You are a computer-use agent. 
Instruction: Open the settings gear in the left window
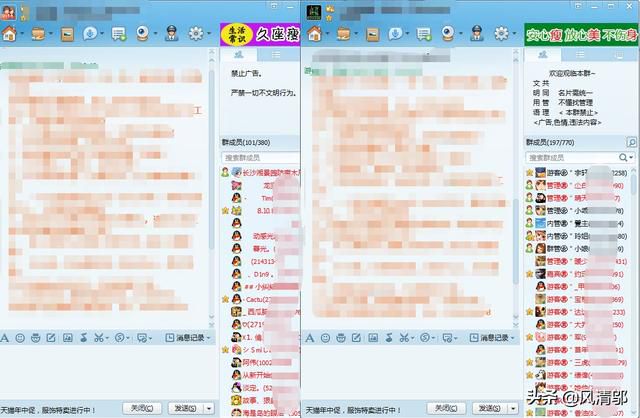coord(196,34)
